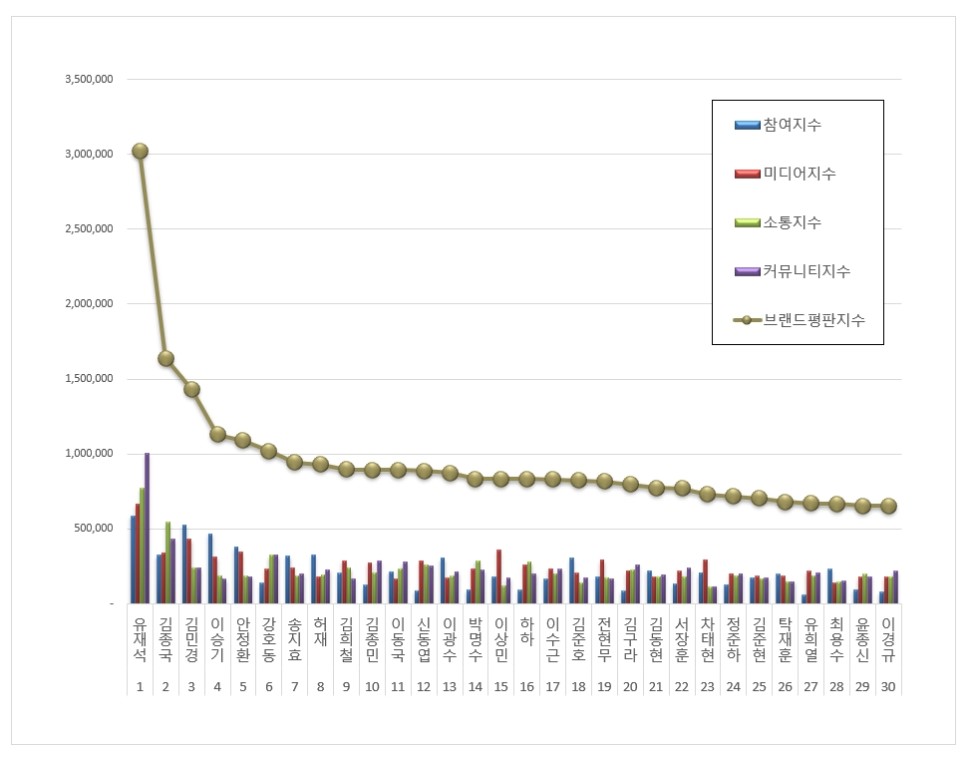Screen dimensions: 966x757
Task: Select the 브랜드평판지수 legend text label
Action: pyautogui.click(x=814, y=320)
